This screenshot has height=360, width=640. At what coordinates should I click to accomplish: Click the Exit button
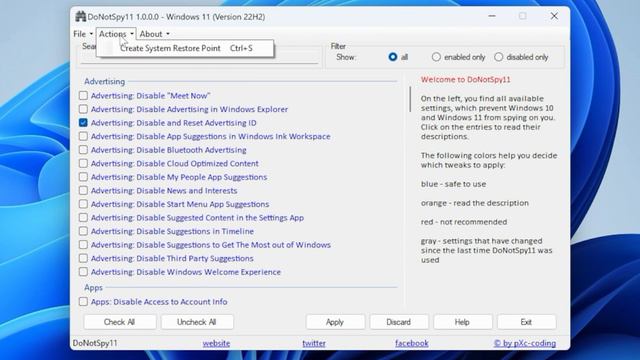pos(526,322)
